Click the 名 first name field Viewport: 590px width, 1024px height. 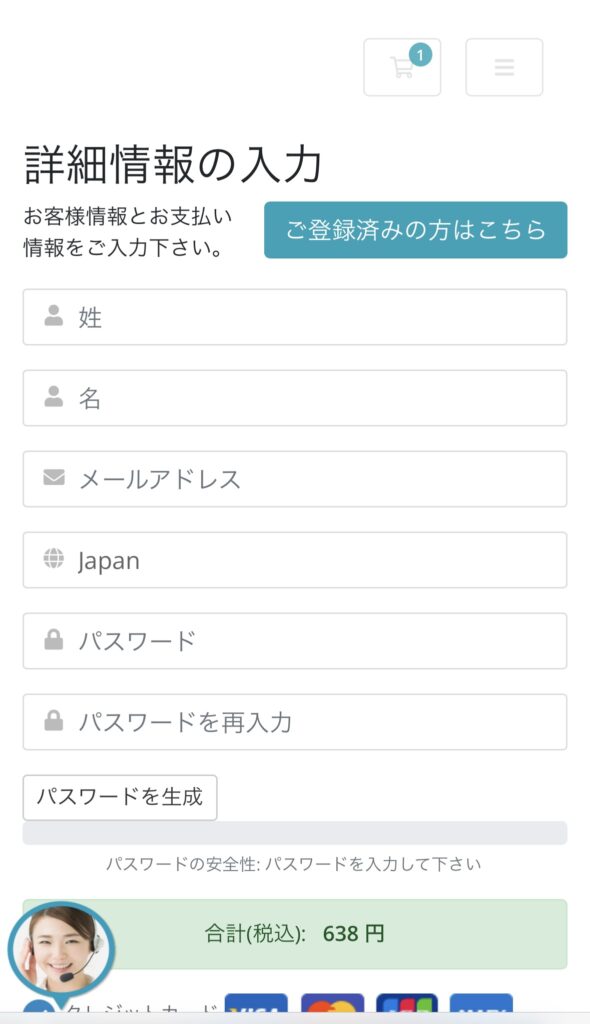click(x=295, y=398)
